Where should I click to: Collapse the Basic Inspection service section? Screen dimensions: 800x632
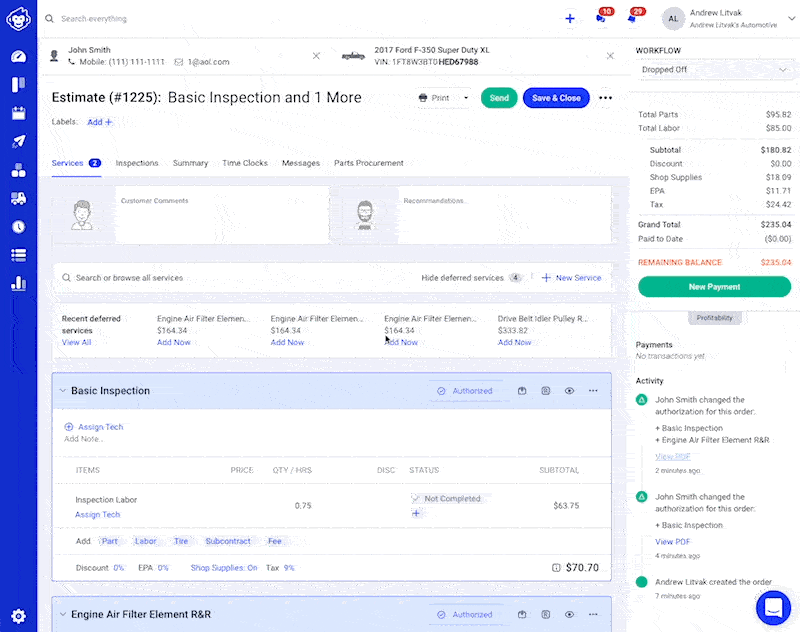[62, 391]
